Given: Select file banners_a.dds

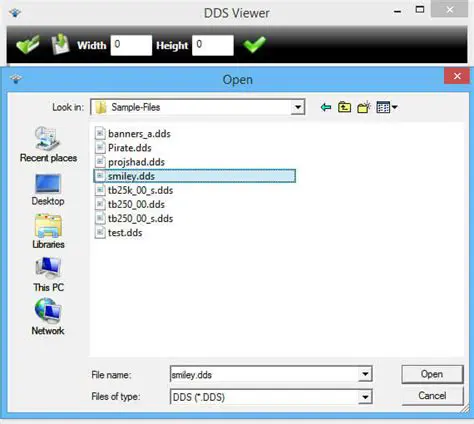Looking at the screenshot, I should coord(139,134).
